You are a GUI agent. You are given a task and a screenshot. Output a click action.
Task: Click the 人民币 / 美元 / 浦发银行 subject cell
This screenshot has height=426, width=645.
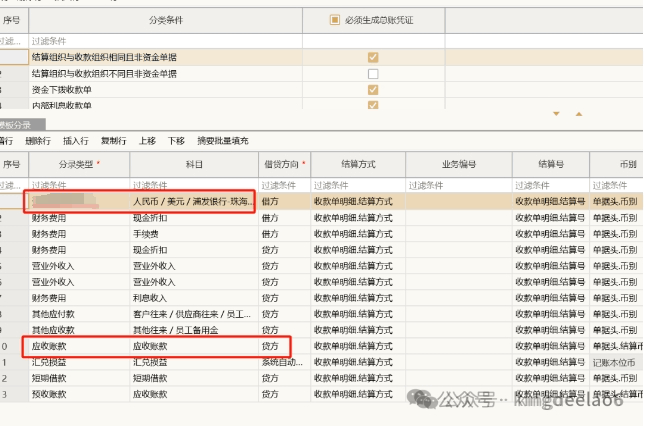[193, 201]
